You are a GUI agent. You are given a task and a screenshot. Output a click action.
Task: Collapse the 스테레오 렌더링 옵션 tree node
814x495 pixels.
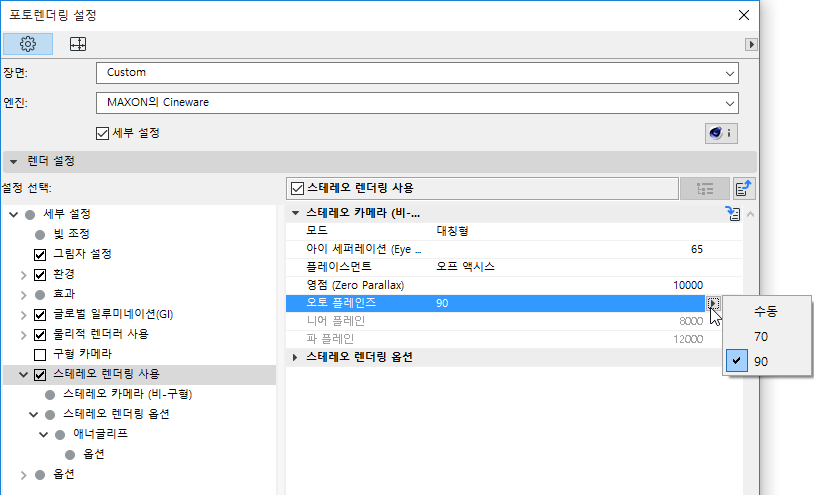(34, 415)
